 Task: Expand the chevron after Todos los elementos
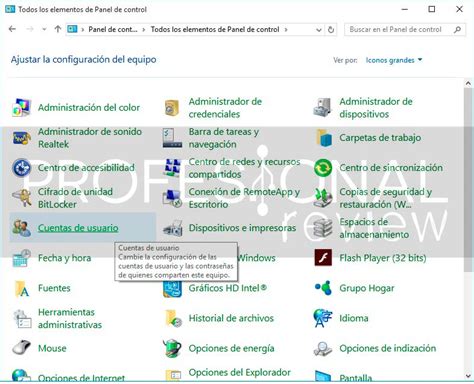(286, 30)
